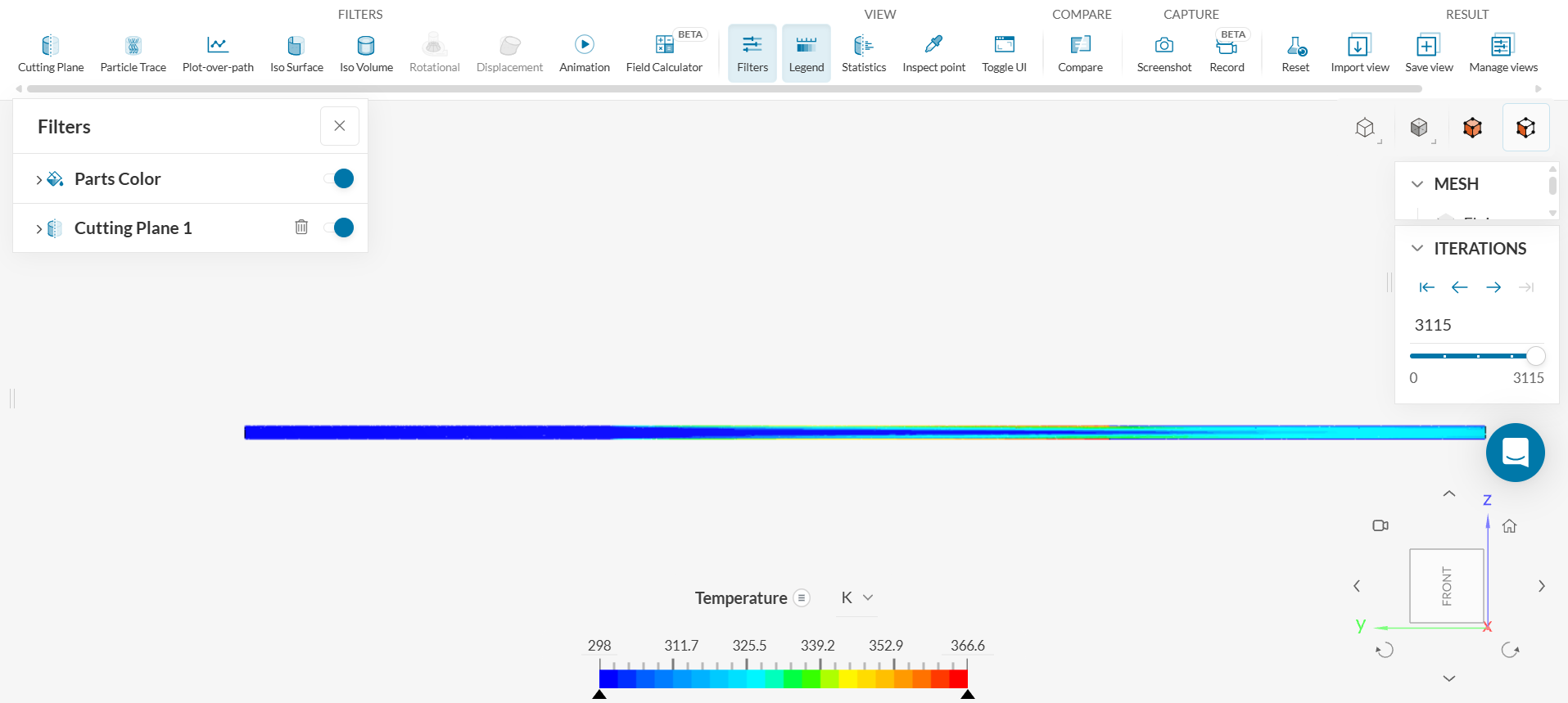
Task: Step to the previous iteration
Action: pyautogui.click(x=1459, y=287)
